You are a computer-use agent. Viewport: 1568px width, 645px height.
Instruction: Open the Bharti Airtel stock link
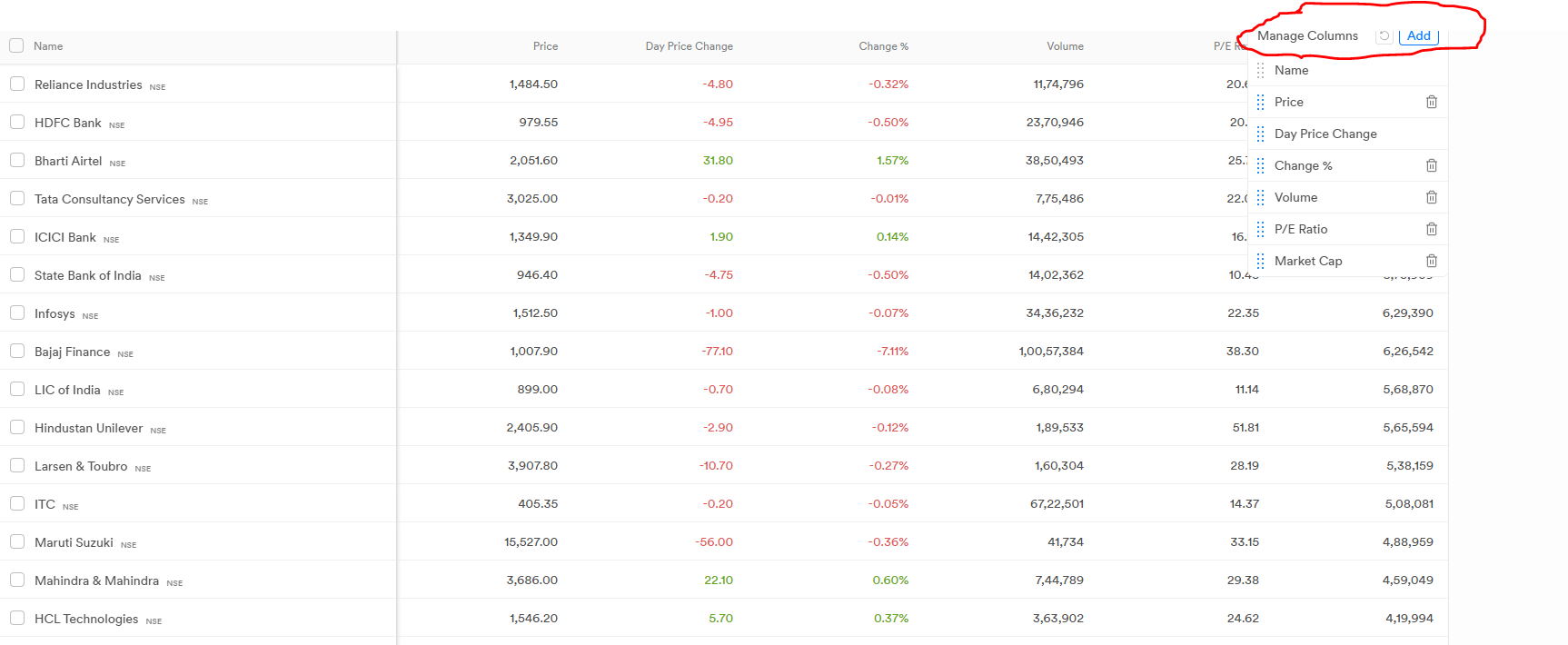pyautogui.click(x=68, y=161)
